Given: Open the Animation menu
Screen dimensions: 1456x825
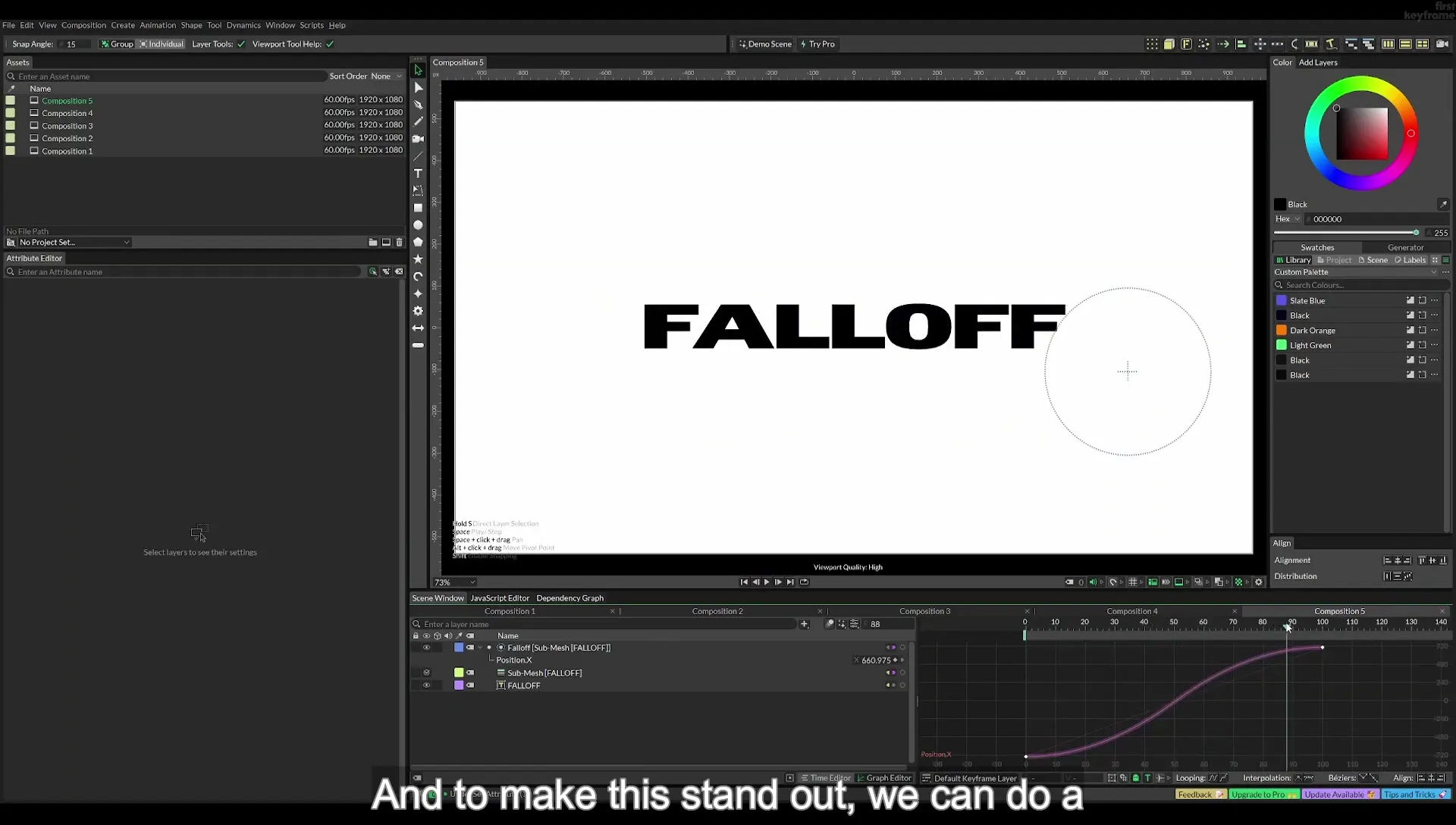Looking at the screenshot, I should click(x=158, y=25).
